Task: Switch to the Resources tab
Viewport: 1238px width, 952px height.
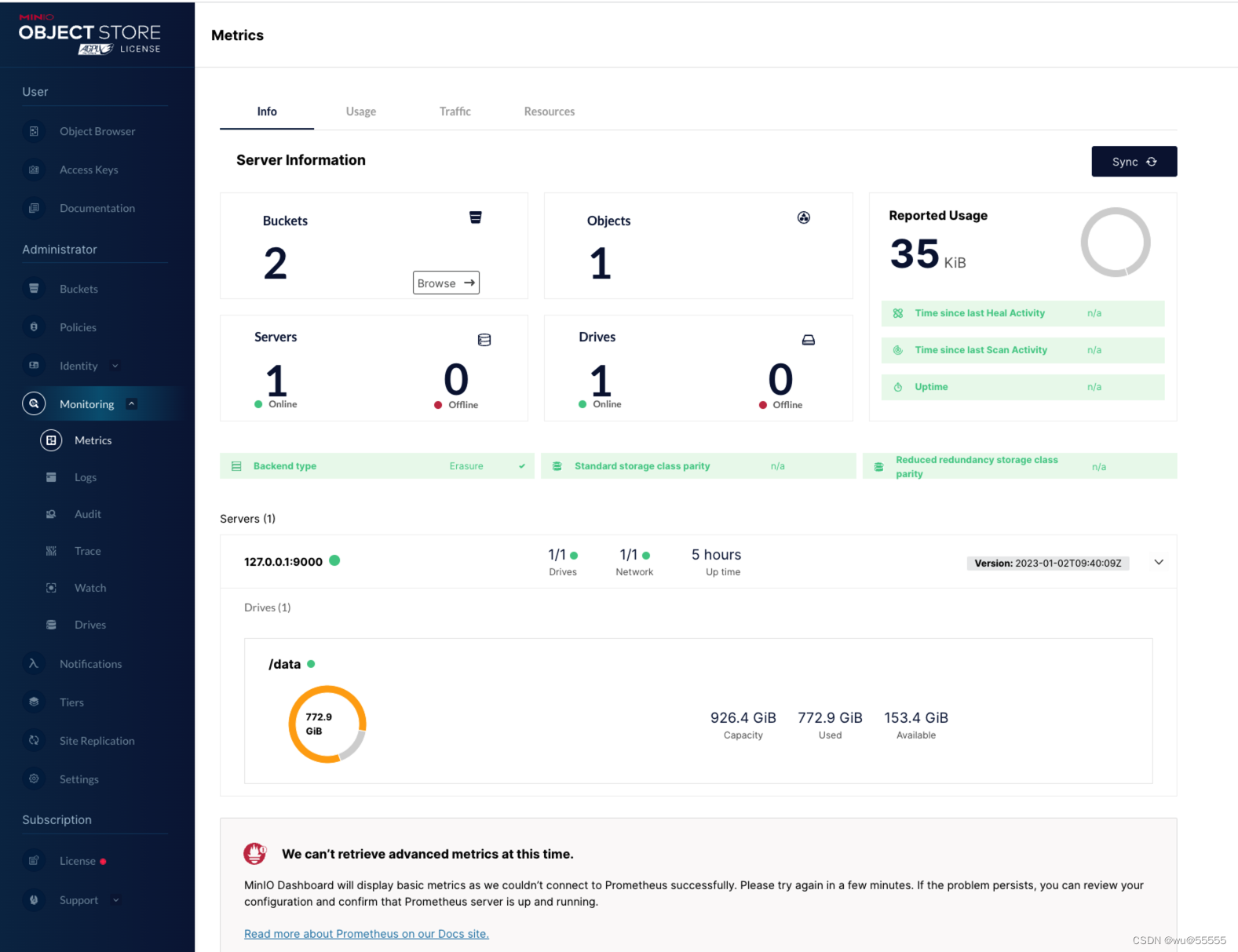Action: (550, 111)
